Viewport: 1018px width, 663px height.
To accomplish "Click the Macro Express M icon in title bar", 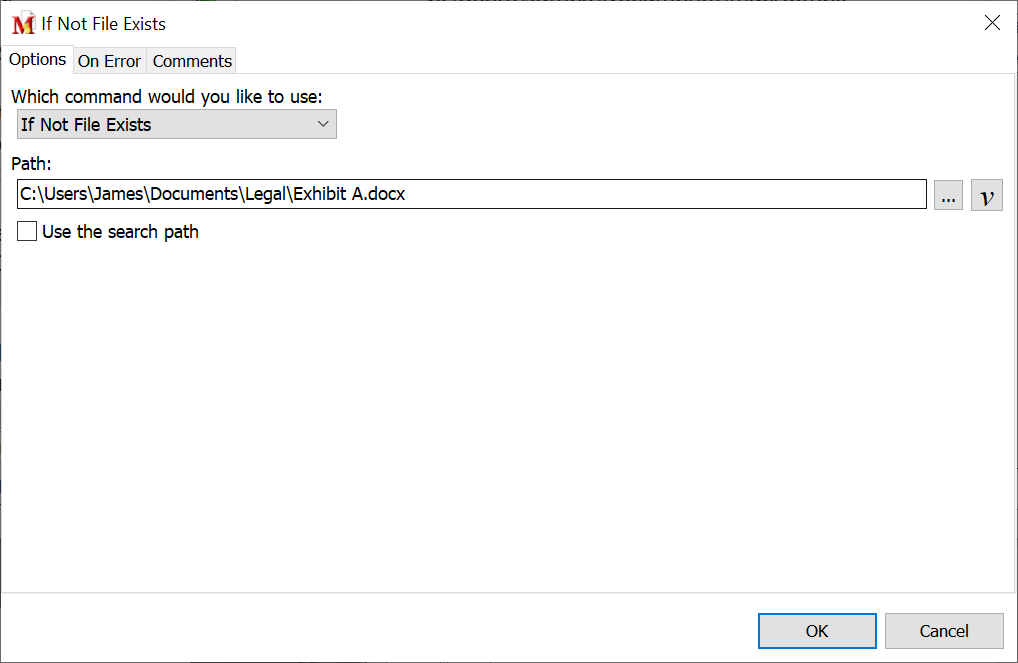I will (23, 24).
